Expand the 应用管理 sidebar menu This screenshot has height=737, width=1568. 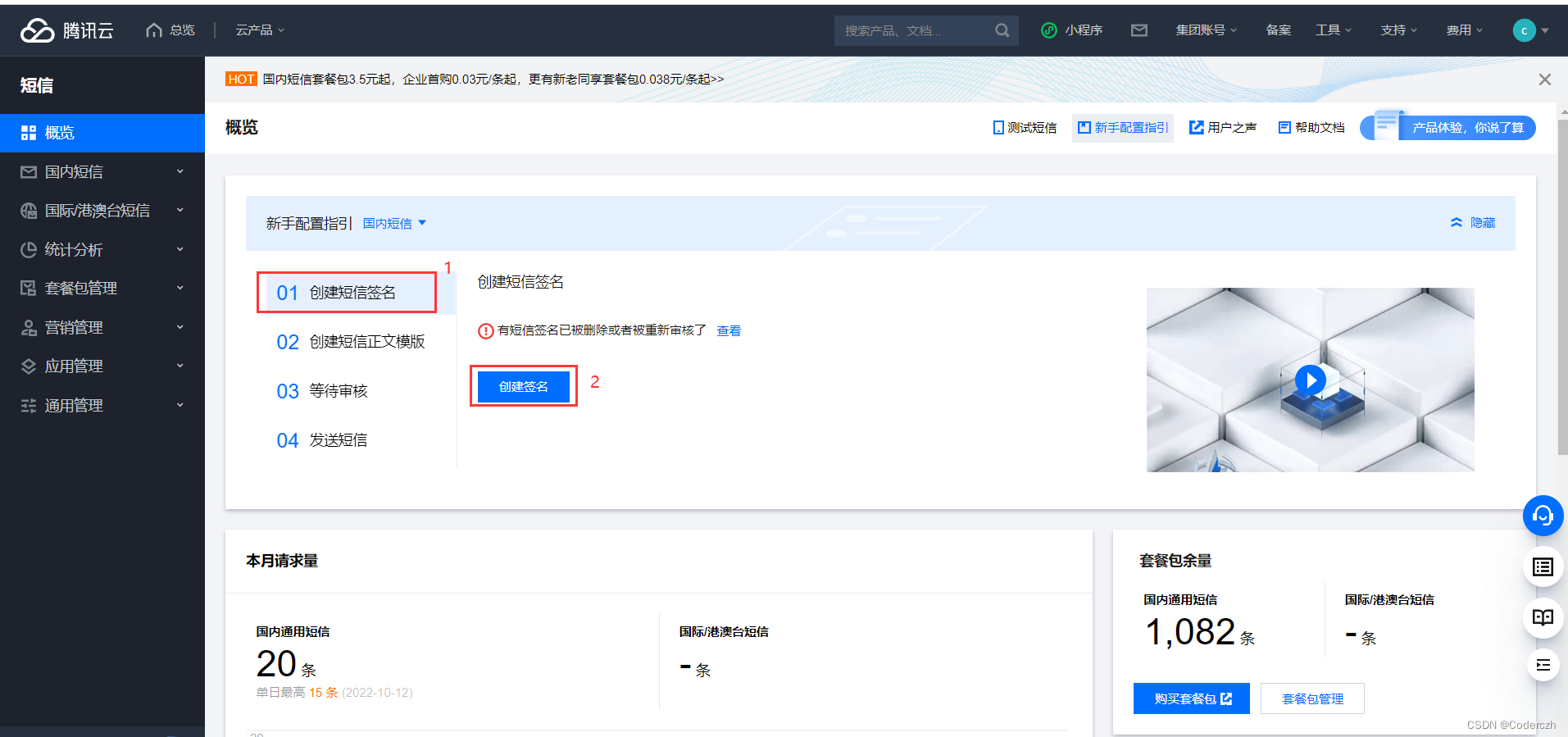coord(180,366)
